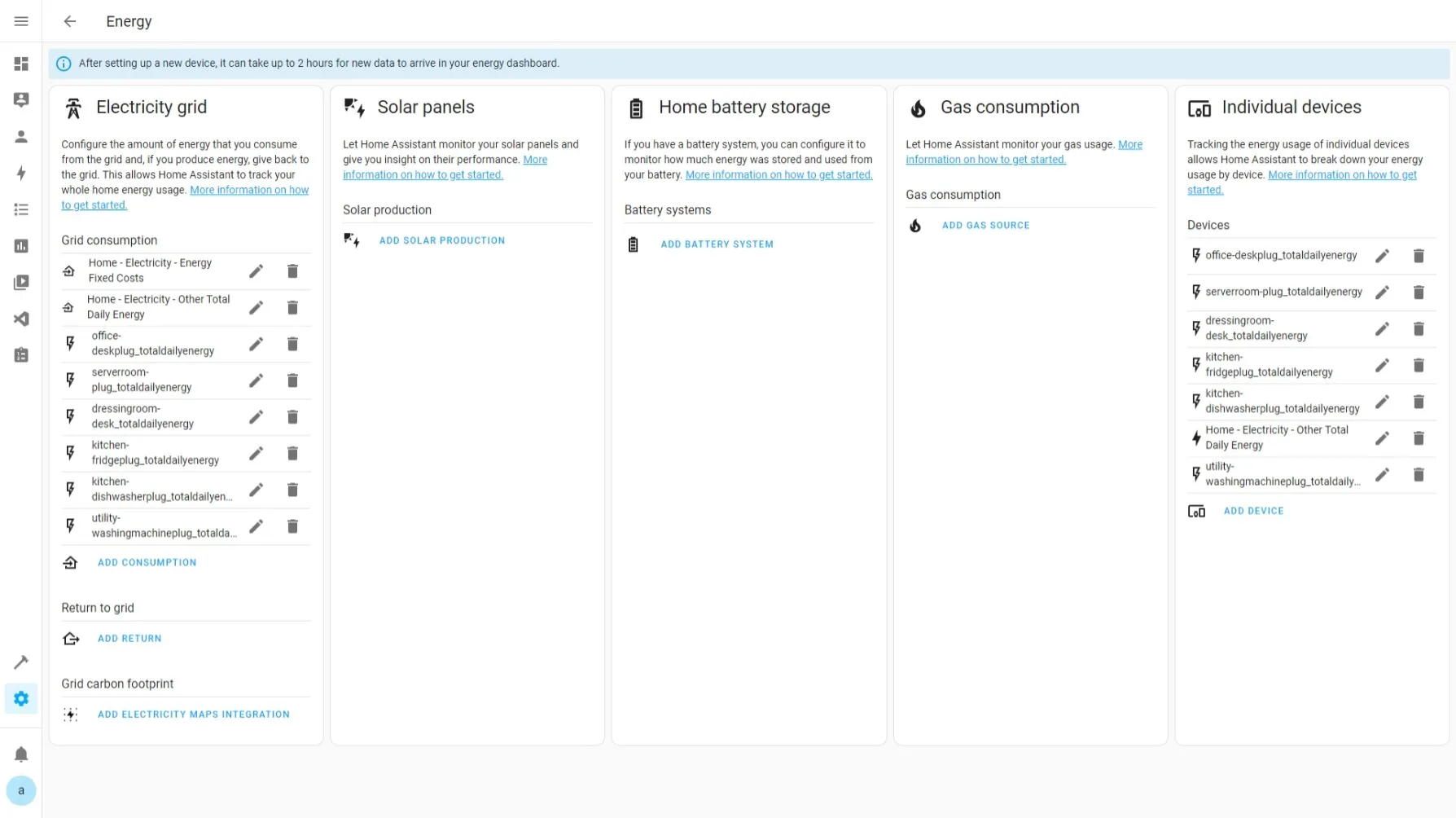Click ADD RETURN button
Image resolution: width=1456 pixels, height=818 pixels.
click(129, 639)
